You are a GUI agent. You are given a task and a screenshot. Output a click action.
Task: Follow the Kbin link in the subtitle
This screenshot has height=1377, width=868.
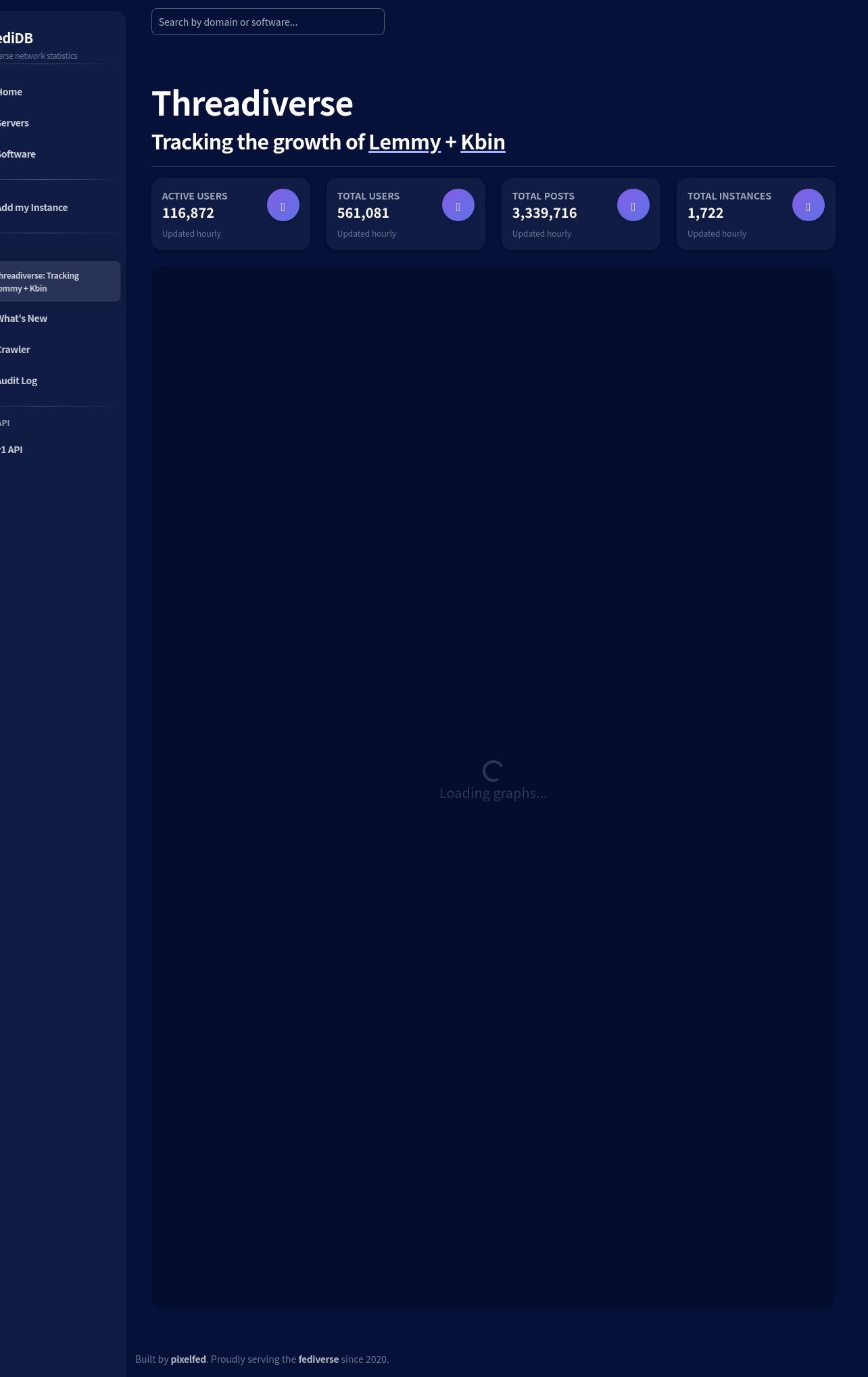(x=483, y=142)
